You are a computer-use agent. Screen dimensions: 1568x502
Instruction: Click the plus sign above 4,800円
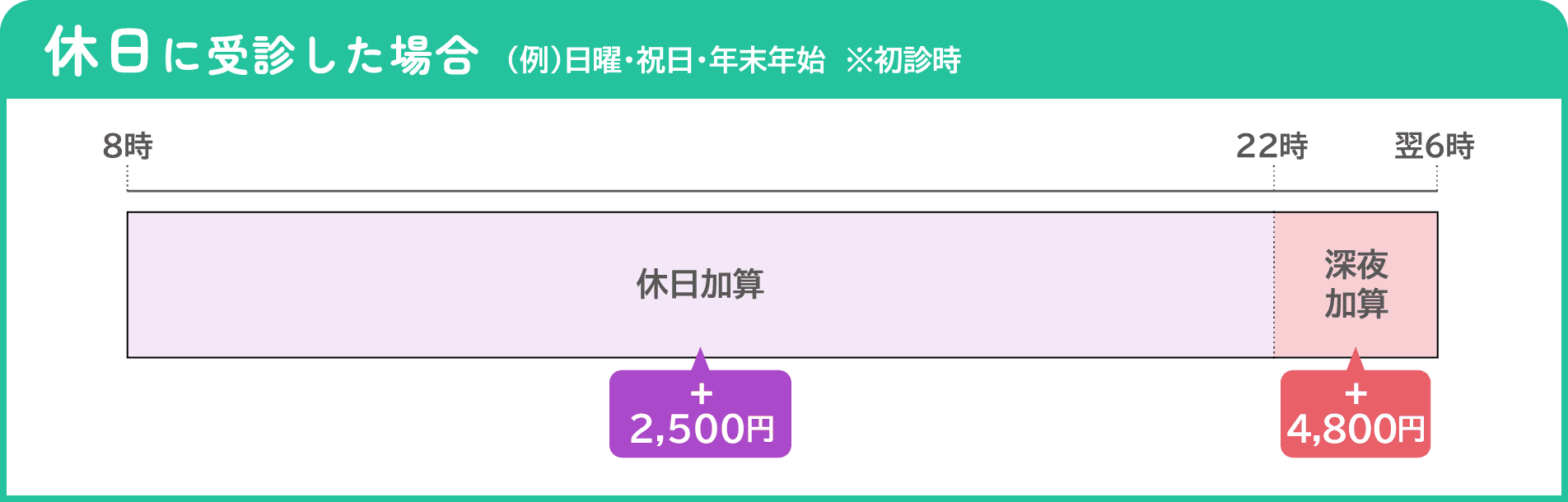pos(1356,394)
